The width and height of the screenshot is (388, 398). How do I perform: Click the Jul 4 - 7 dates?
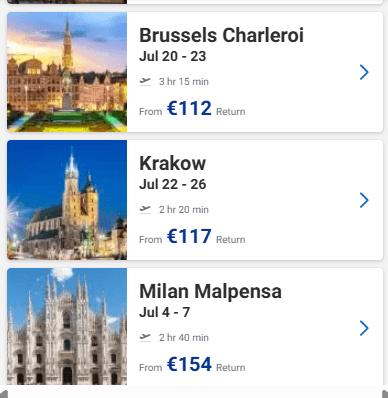(165, 312)
